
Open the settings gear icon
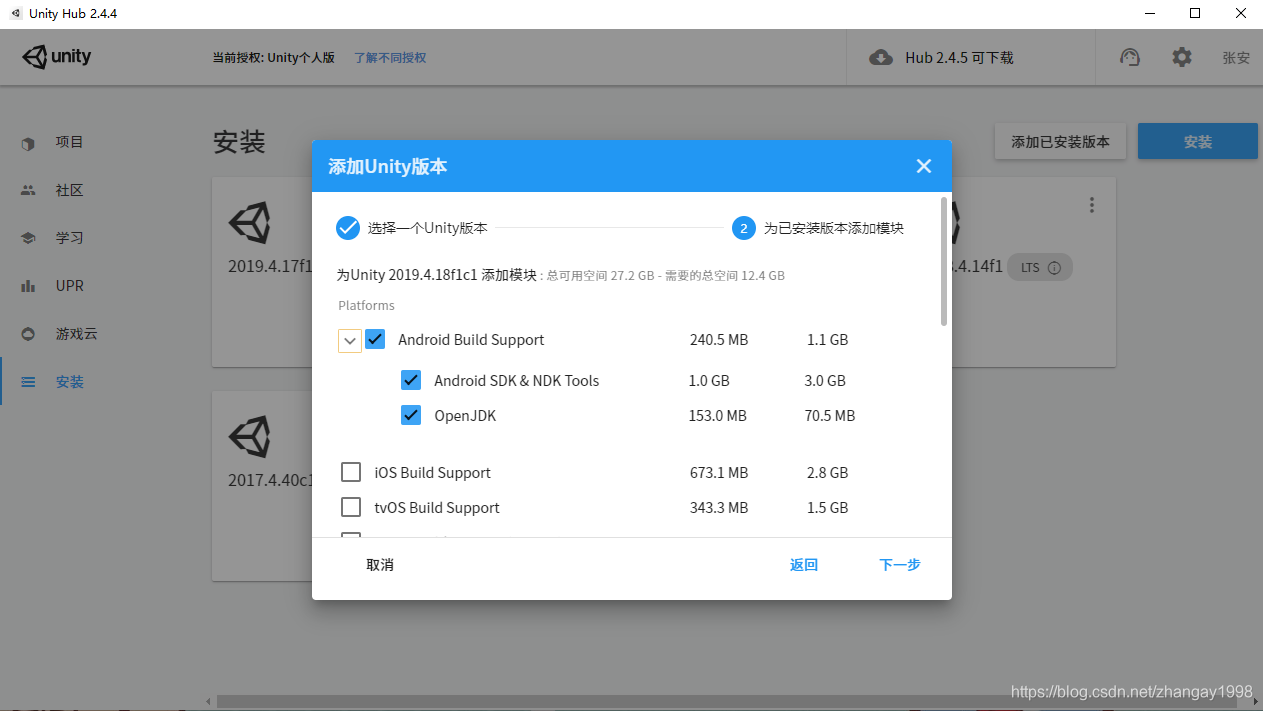point(1182,57)
